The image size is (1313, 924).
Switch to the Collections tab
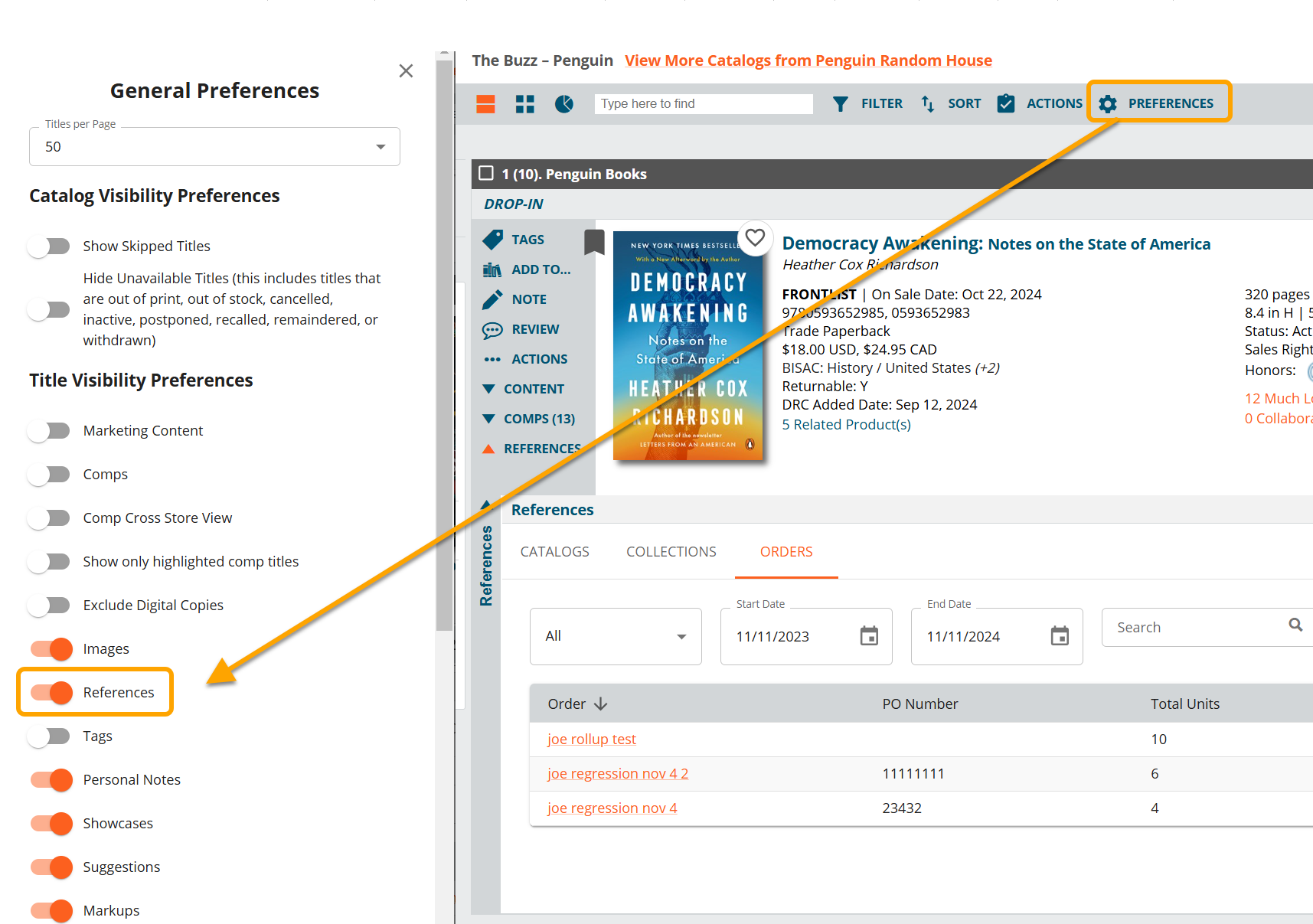coord(671,552)
